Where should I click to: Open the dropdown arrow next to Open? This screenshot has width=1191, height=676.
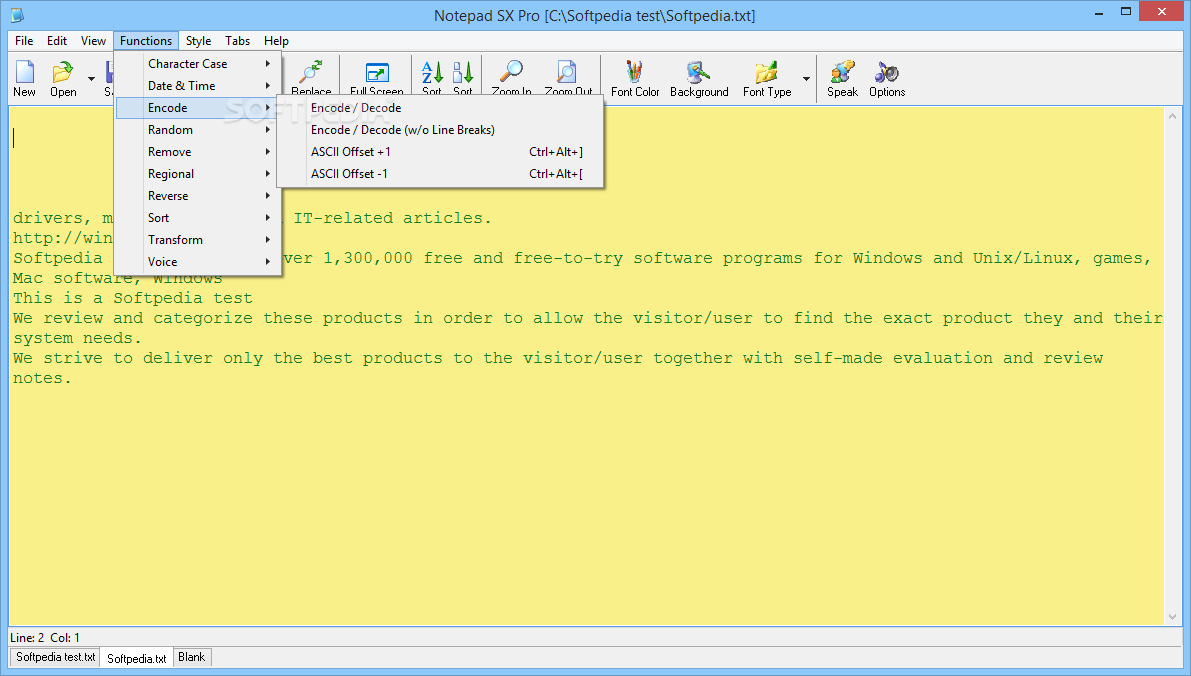click(x=91, y=79)
